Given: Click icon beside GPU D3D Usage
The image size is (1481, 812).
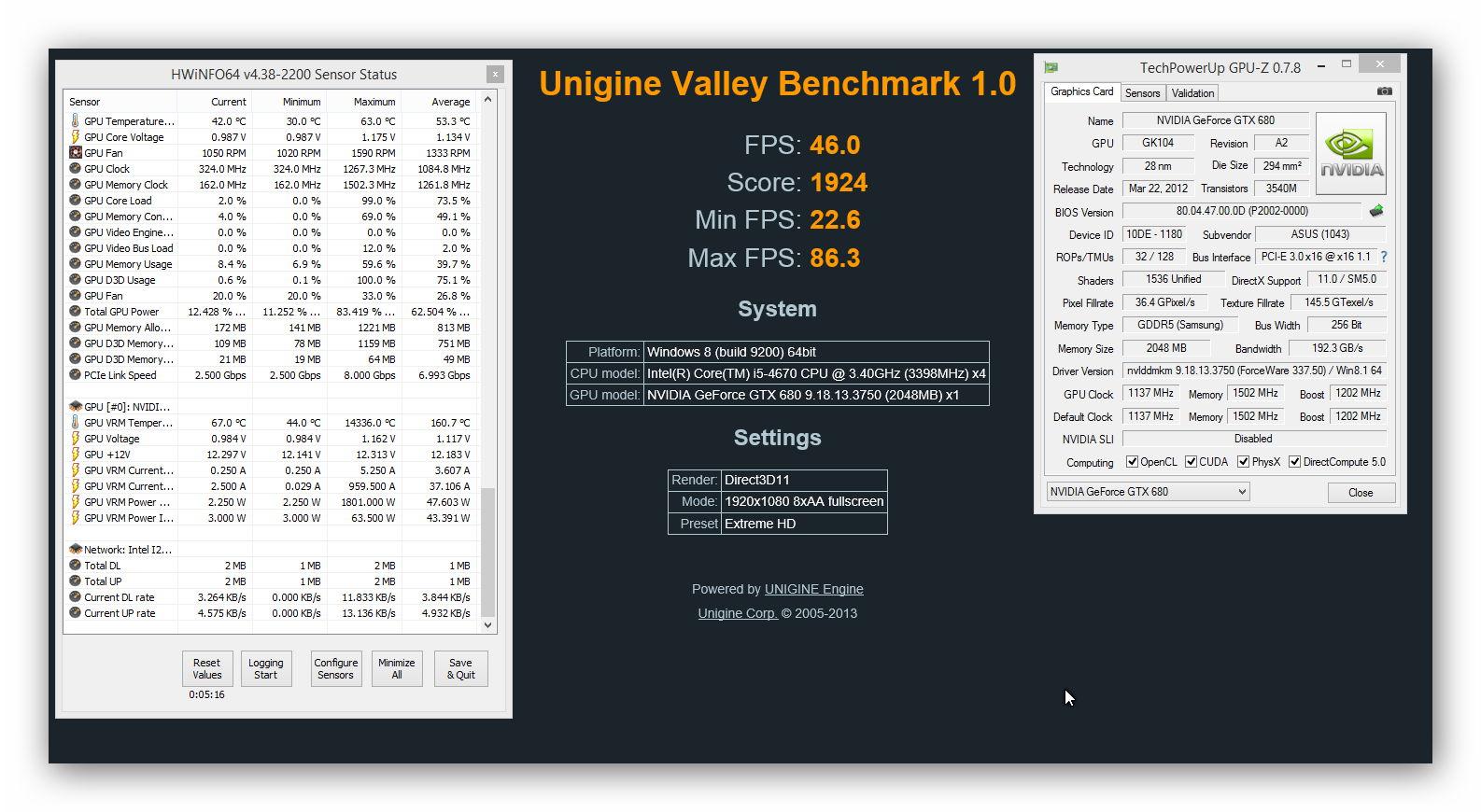Looking at the screenshot, I should (75, 280).
